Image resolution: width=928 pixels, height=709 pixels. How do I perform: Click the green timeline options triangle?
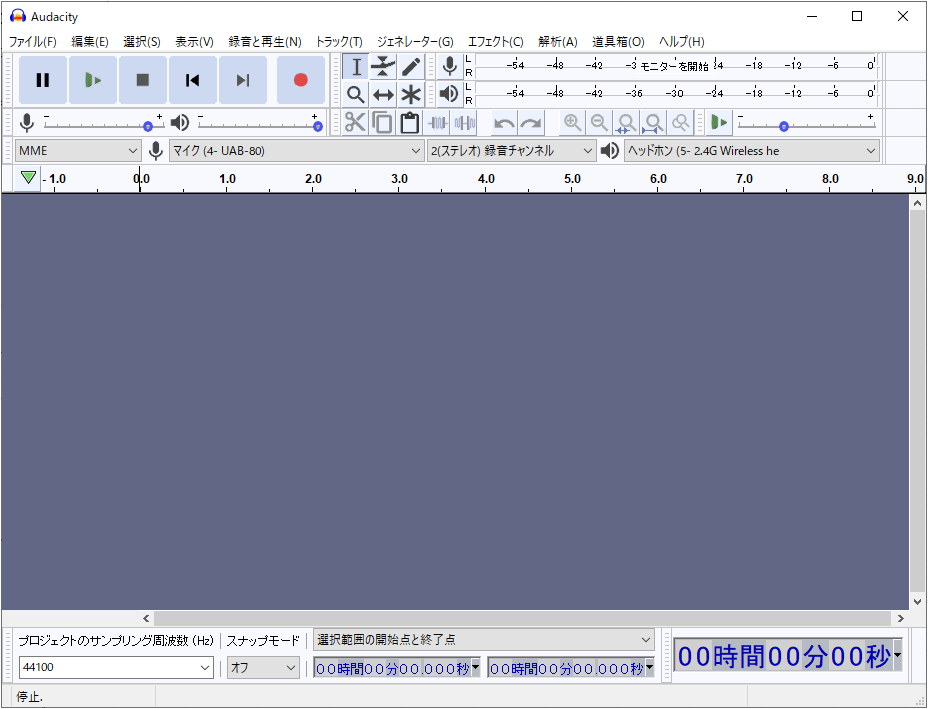coord(28,178)
